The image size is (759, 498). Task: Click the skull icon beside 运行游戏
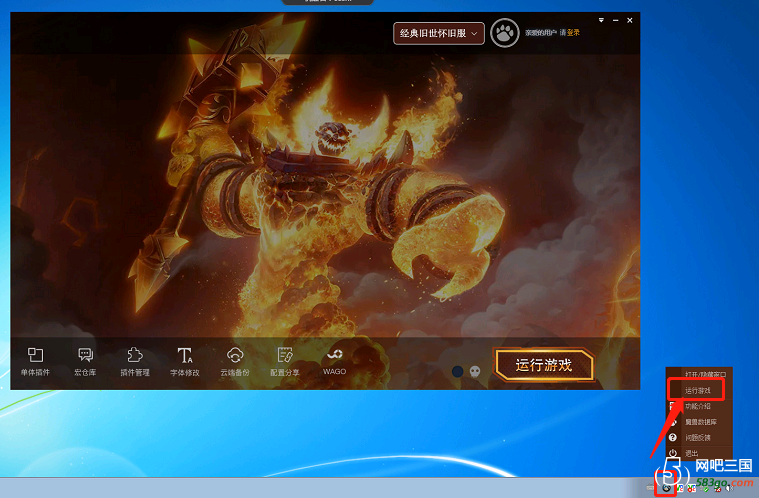click(475, 371)
